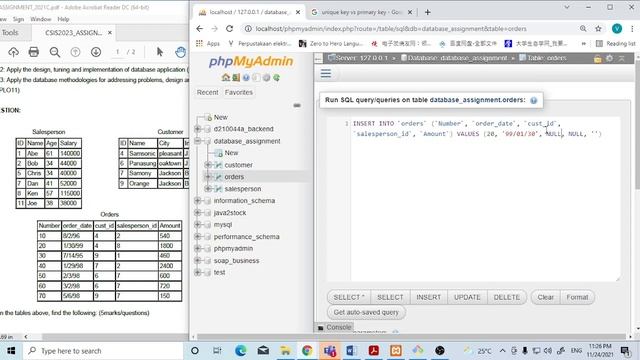The width and height of the screenshot is (640, 360).
Task: Reload the browser page
Action: [229, 29]
